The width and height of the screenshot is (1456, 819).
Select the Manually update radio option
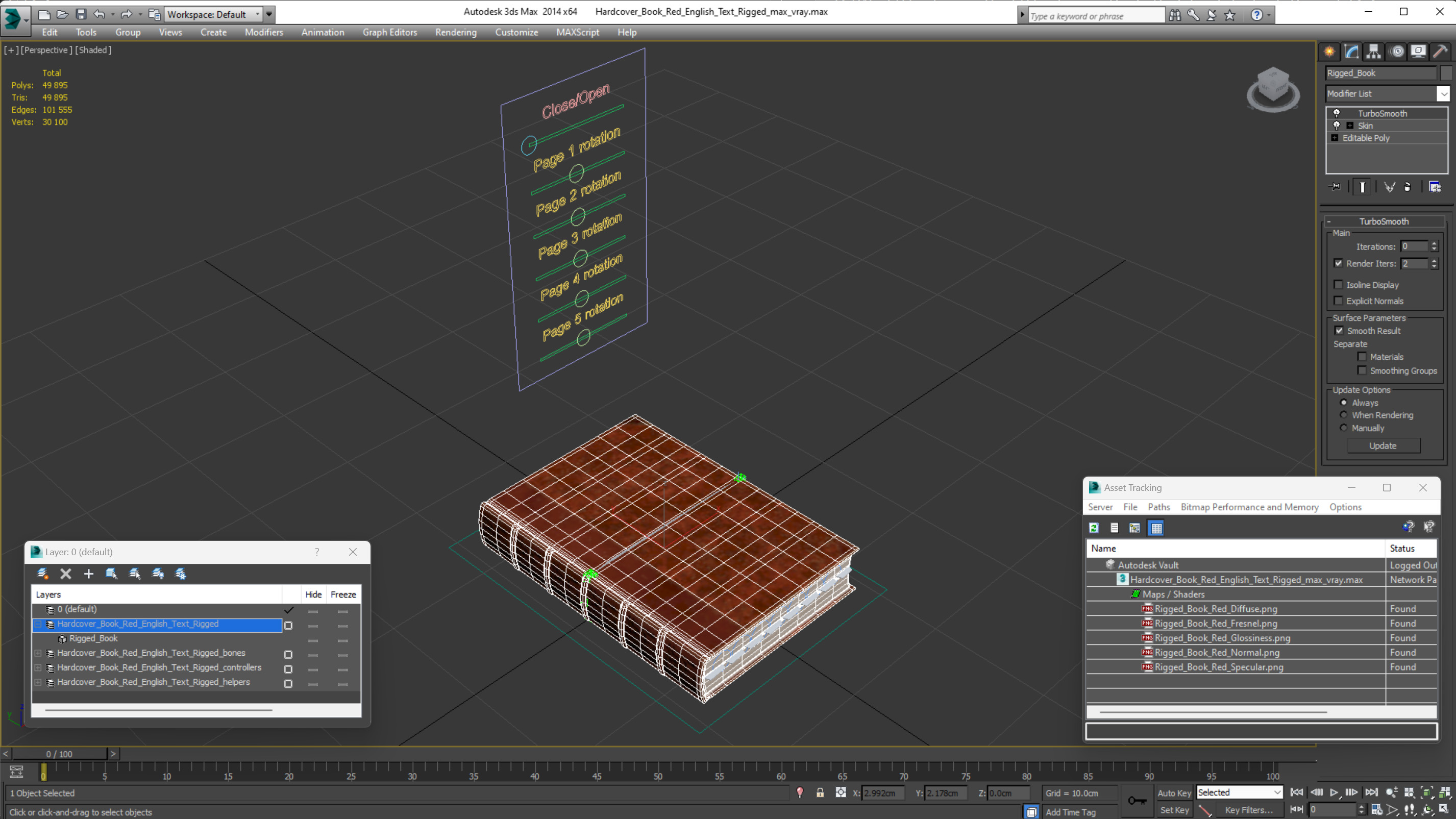tap(1344, 428)
